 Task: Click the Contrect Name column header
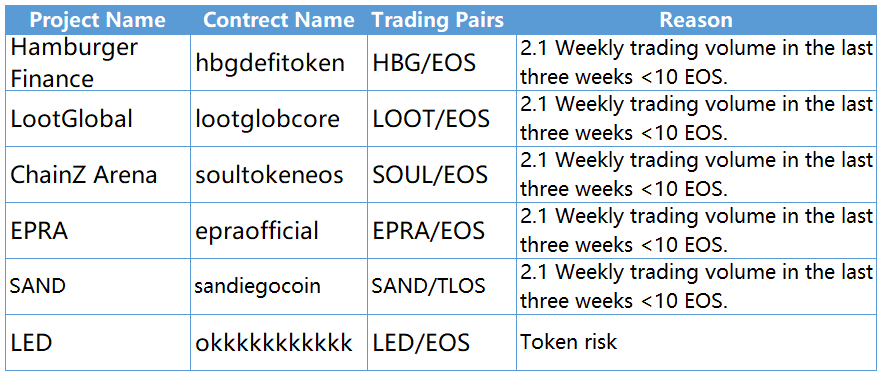click(279, 20)
